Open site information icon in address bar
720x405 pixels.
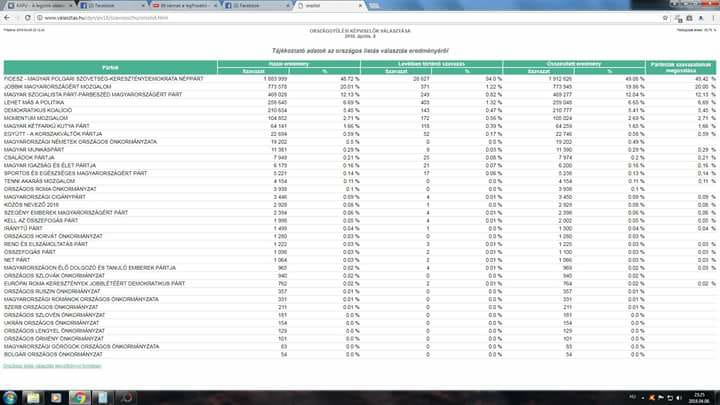point(39,17)
